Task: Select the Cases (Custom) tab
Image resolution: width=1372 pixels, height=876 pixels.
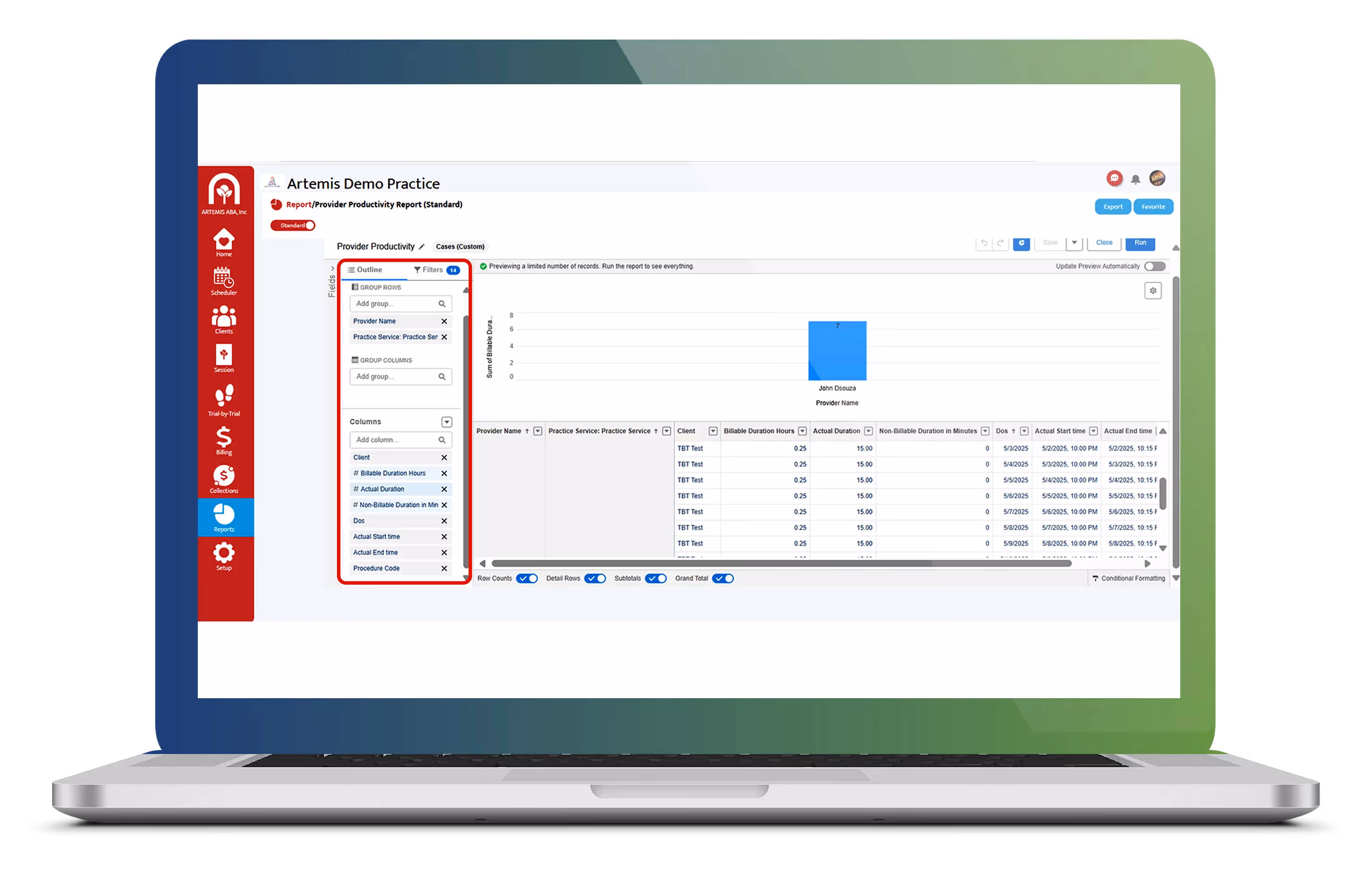Action: [460, 246]
